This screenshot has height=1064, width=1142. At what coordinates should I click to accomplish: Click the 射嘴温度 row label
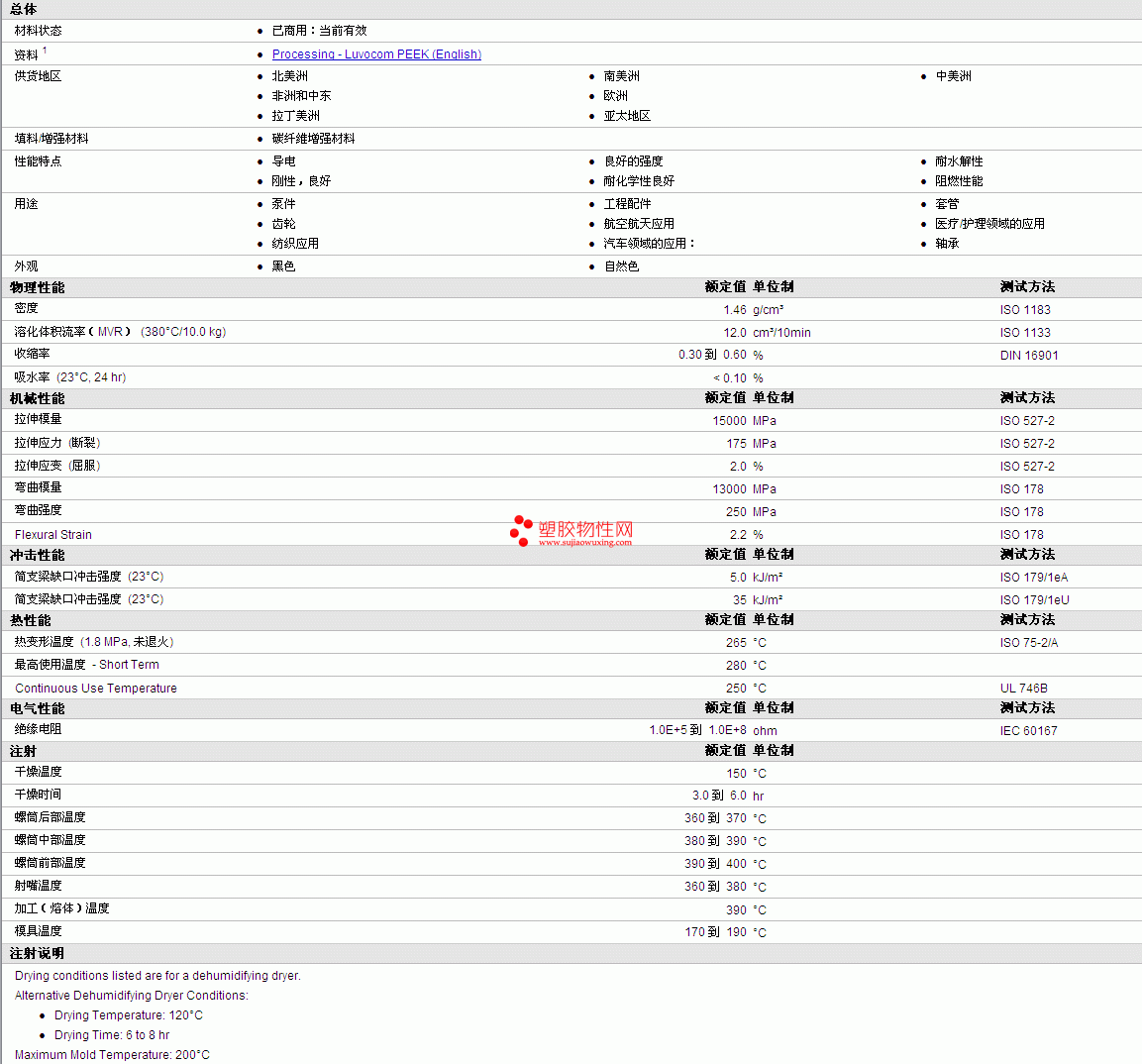[38, 886]
